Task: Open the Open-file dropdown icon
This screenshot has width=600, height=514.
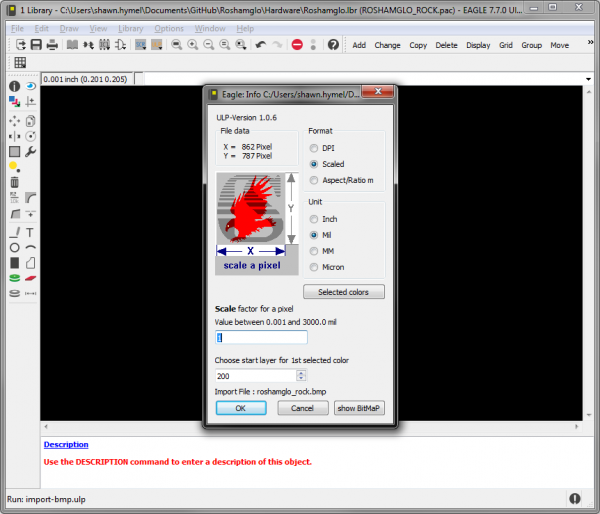Action: tap(21, 45)
